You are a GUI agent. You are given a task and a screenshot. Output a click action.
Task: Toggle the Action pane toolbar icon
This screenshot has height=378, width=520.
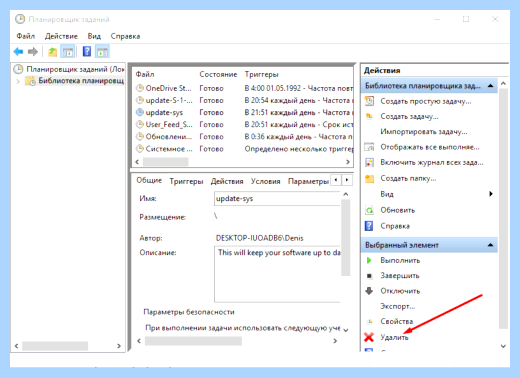pos(102,52)
